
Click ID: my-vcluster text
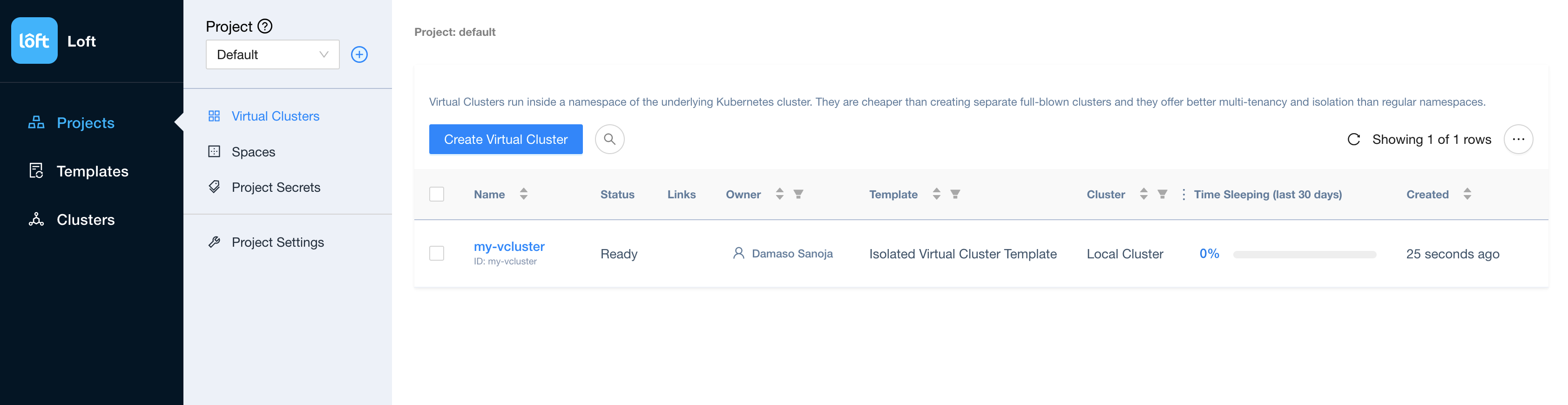pos(505,262)
